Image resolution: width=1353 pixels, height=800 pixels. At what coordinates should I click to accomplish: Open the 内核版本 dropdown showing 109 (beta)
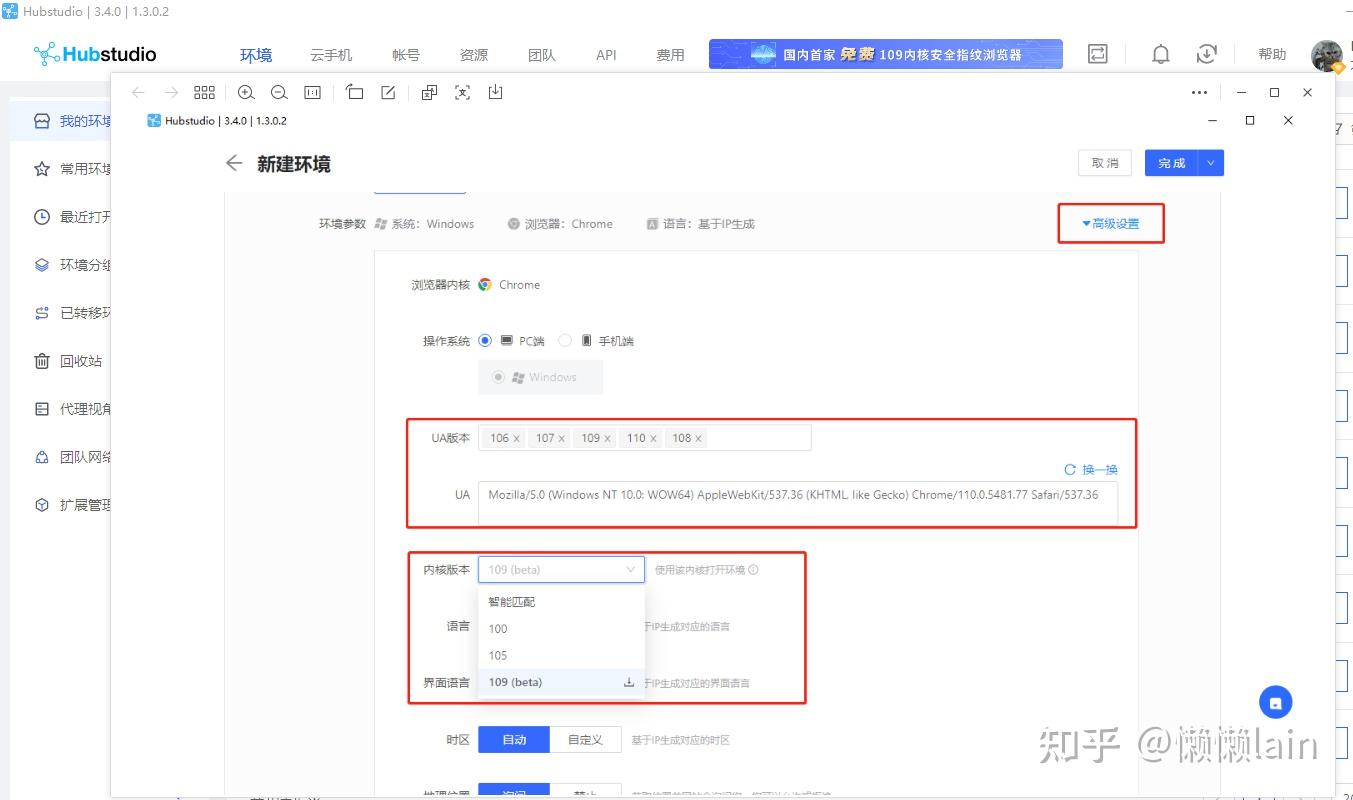click(x=561, y=570)
